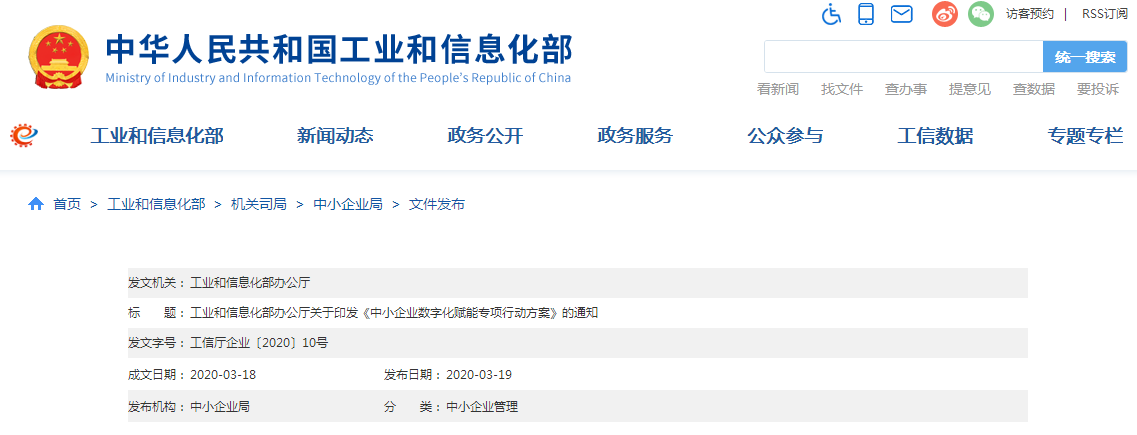Go to 机关司局 in breadcrumb

coord(259,204)
